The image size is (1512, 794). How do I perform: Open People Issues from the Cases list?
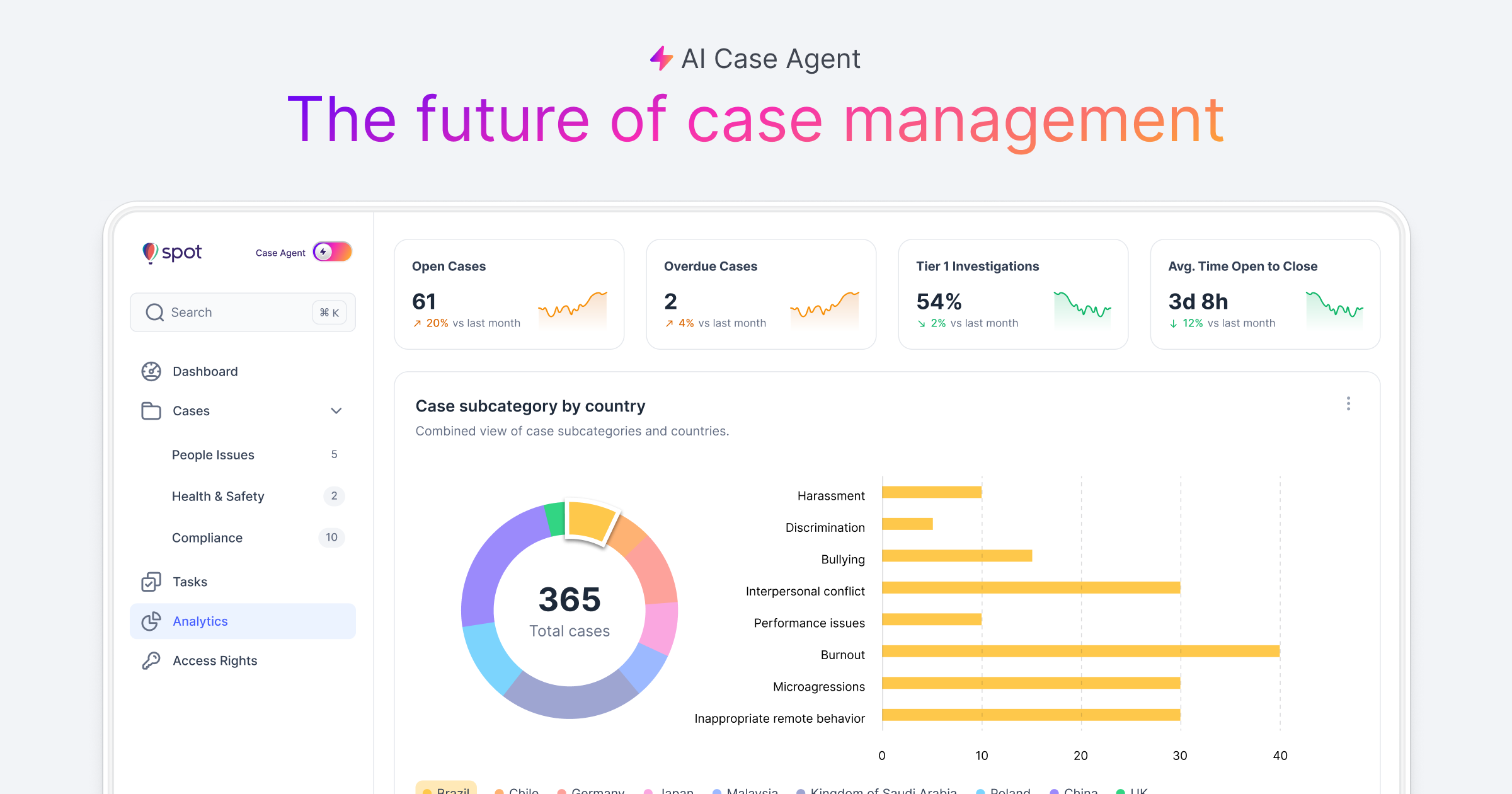pyautogui.click(x=213, y=454)
